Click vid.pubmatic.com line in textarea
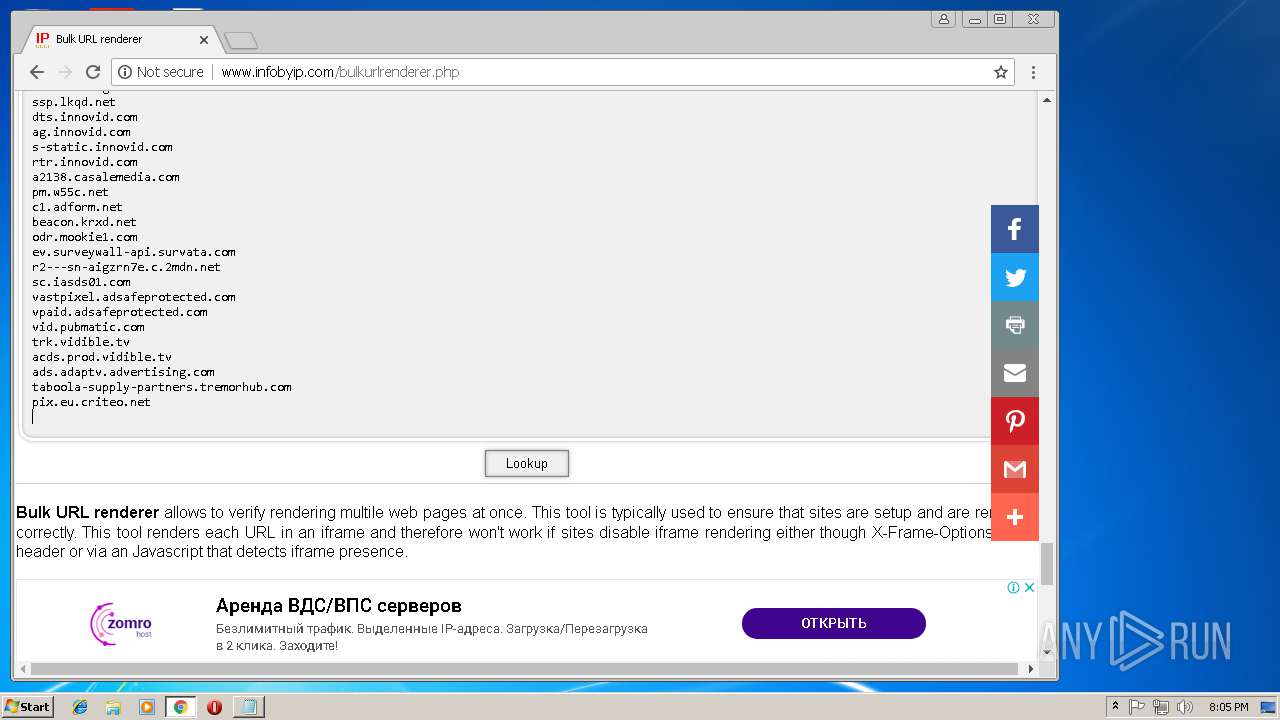 88,327
